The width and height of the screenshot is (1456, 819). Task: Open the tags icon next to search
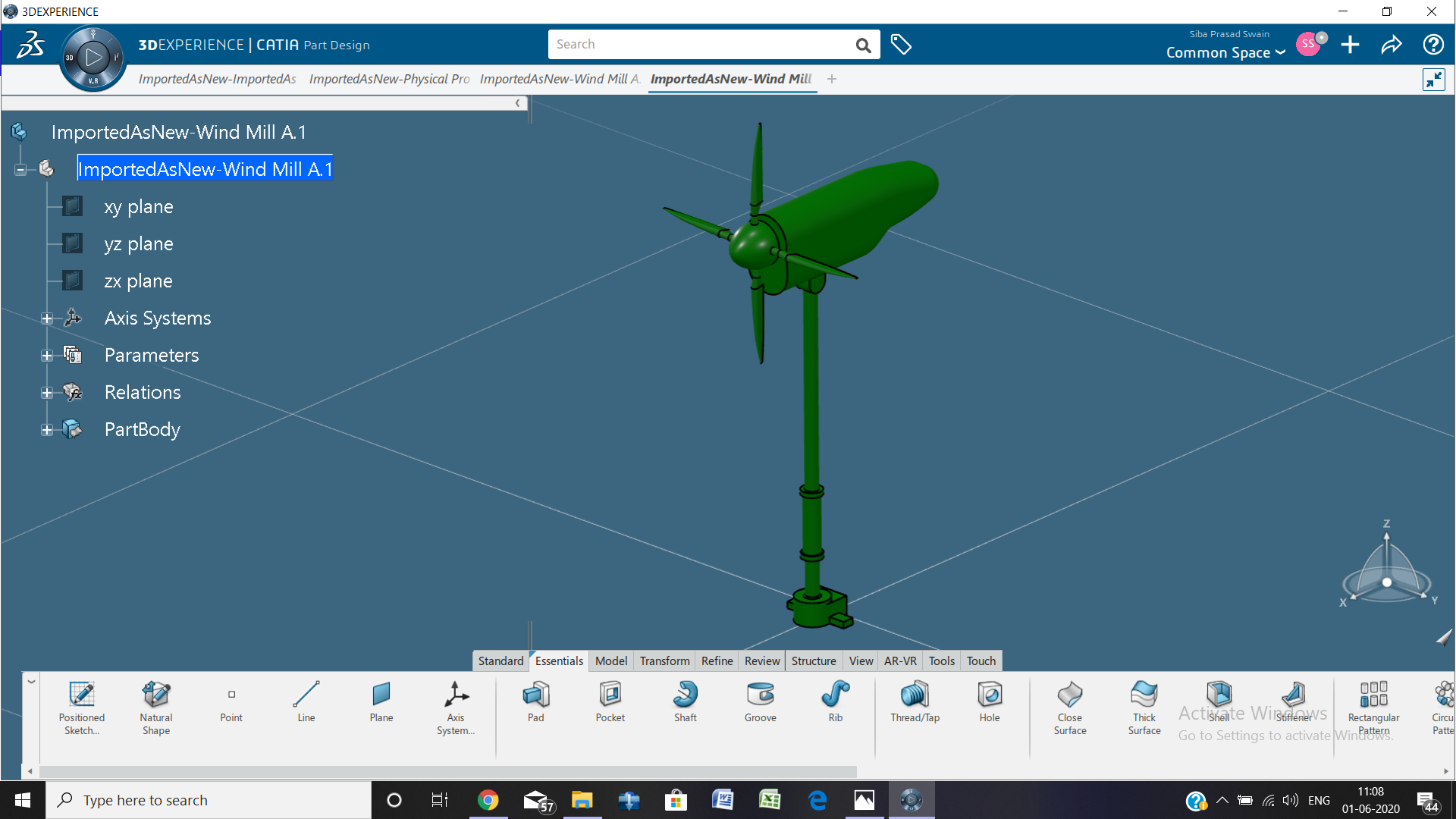pos(900,45)
